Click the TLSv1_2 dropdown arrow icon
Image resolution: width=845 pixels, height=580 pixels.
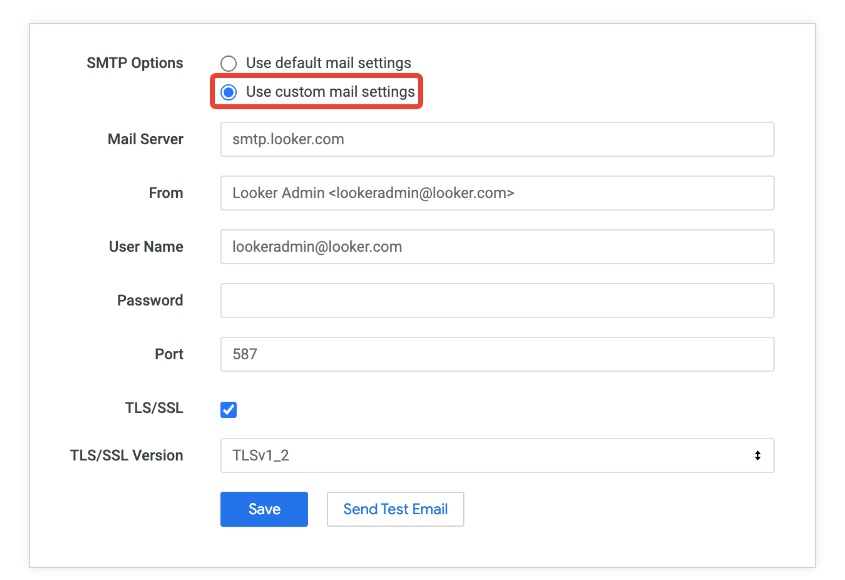pos(757,456)
